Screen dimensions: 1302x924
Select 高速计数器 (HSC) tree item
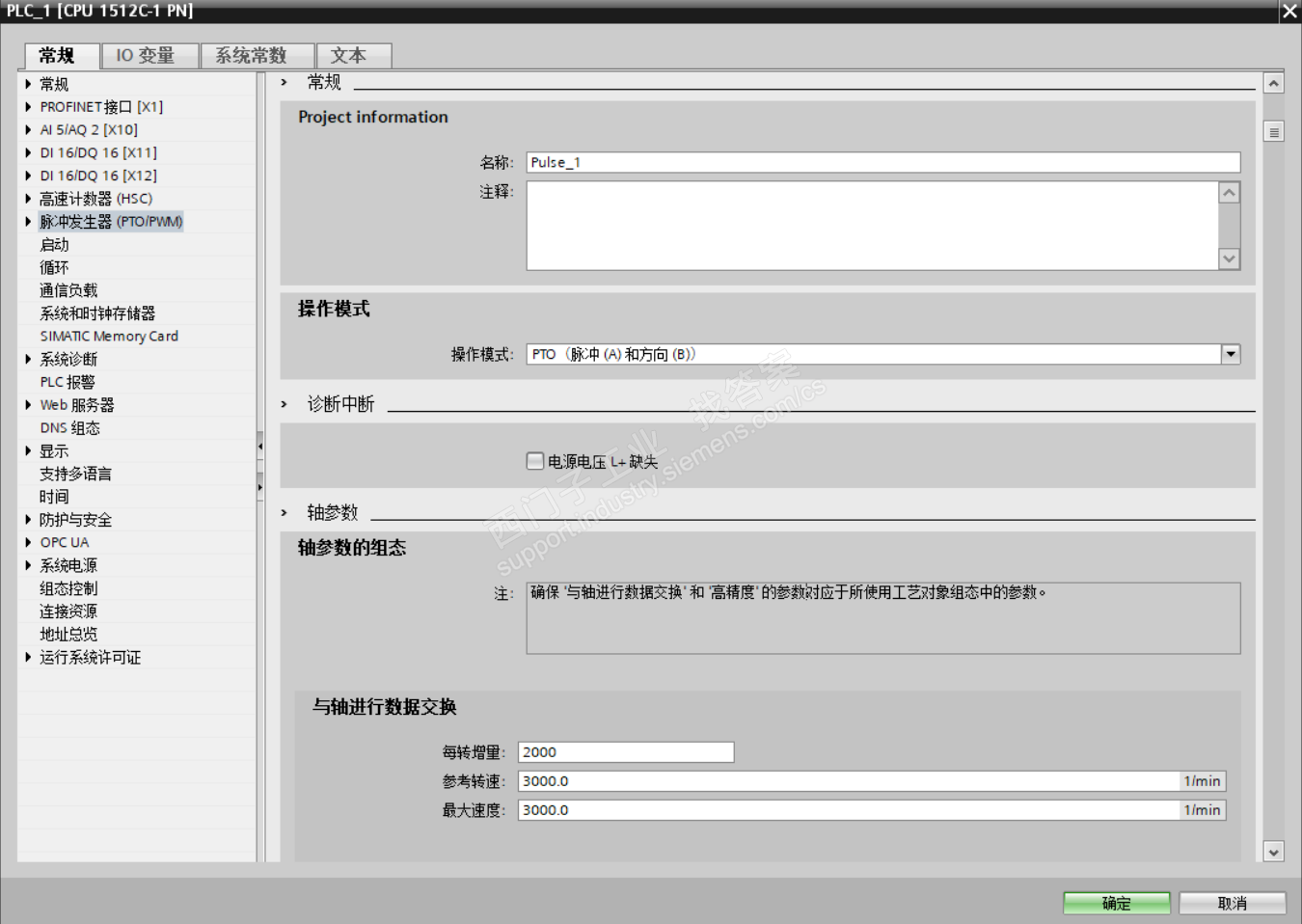coord(96,199)
